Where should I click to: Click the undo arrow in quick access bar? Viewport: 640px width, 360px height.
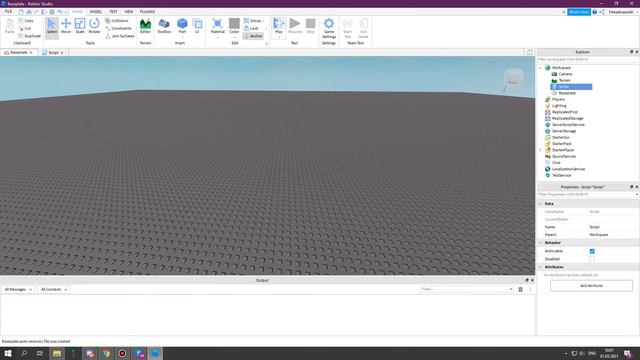pos(60,12)
